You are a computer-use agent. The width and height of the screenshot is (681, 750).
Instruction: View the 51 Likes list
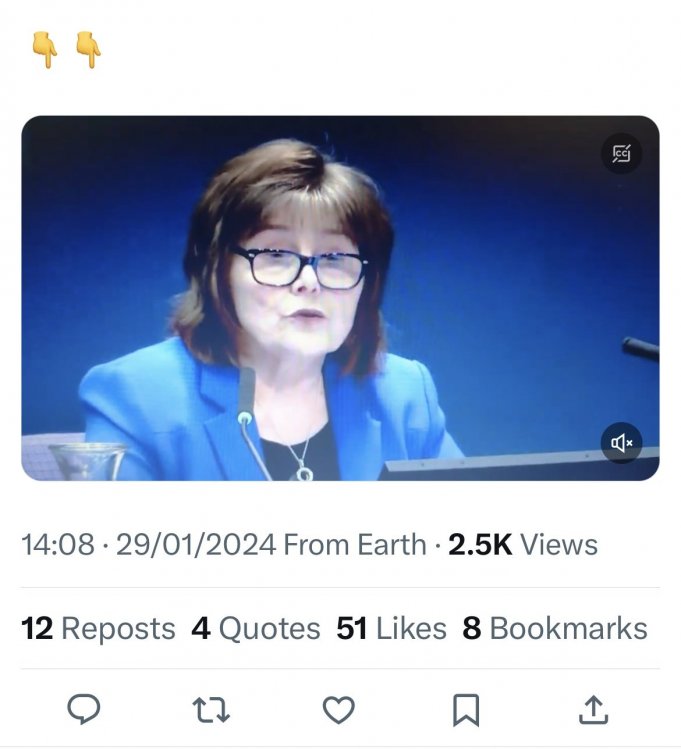tap(391, 628)
